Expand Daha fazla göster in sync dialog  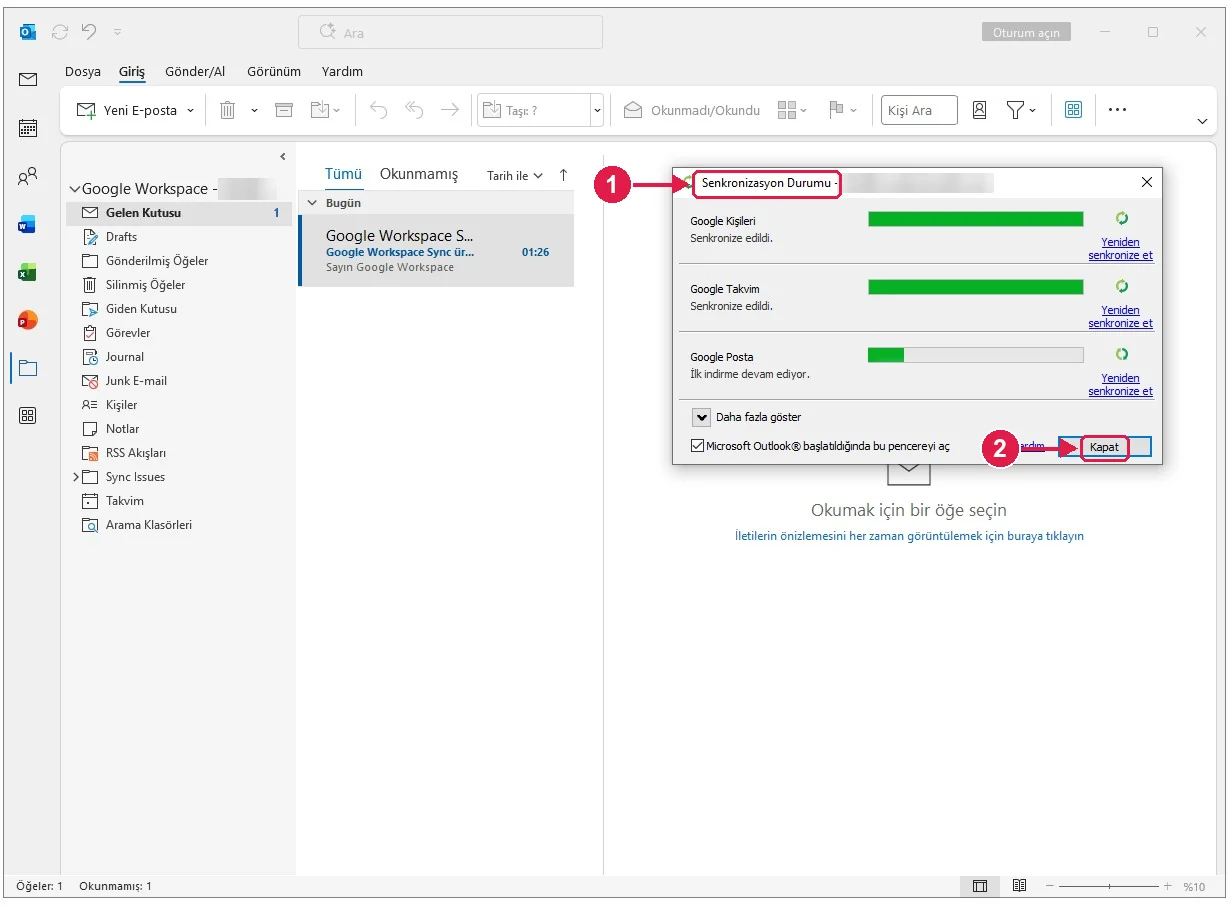coord(701,417)
